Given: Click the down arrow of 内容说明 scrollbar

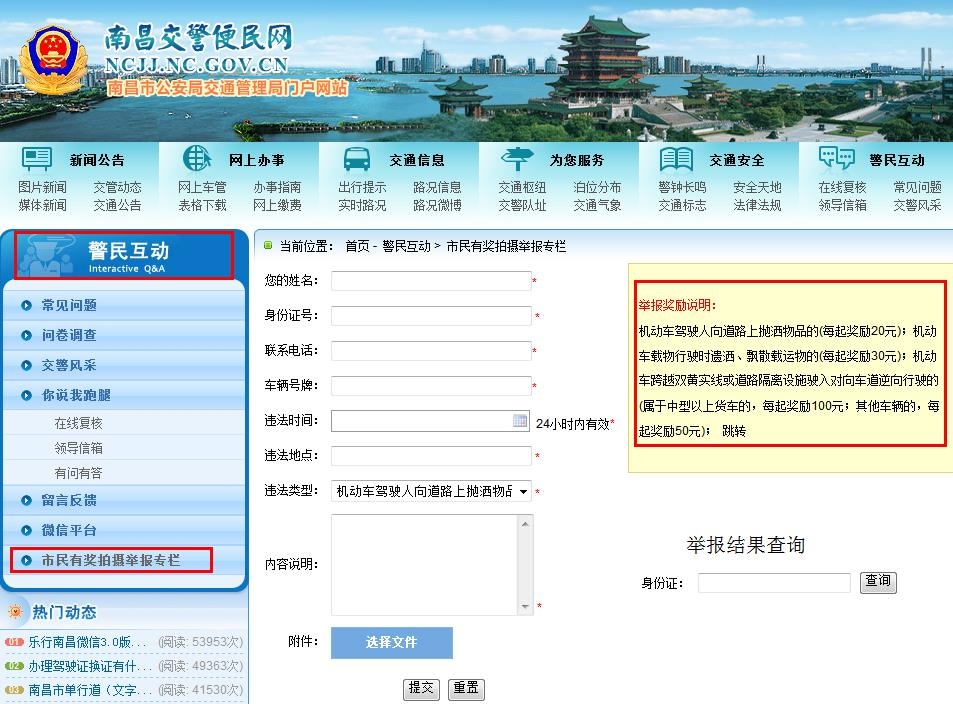Looking at the screenshot, I should [525, 607].
